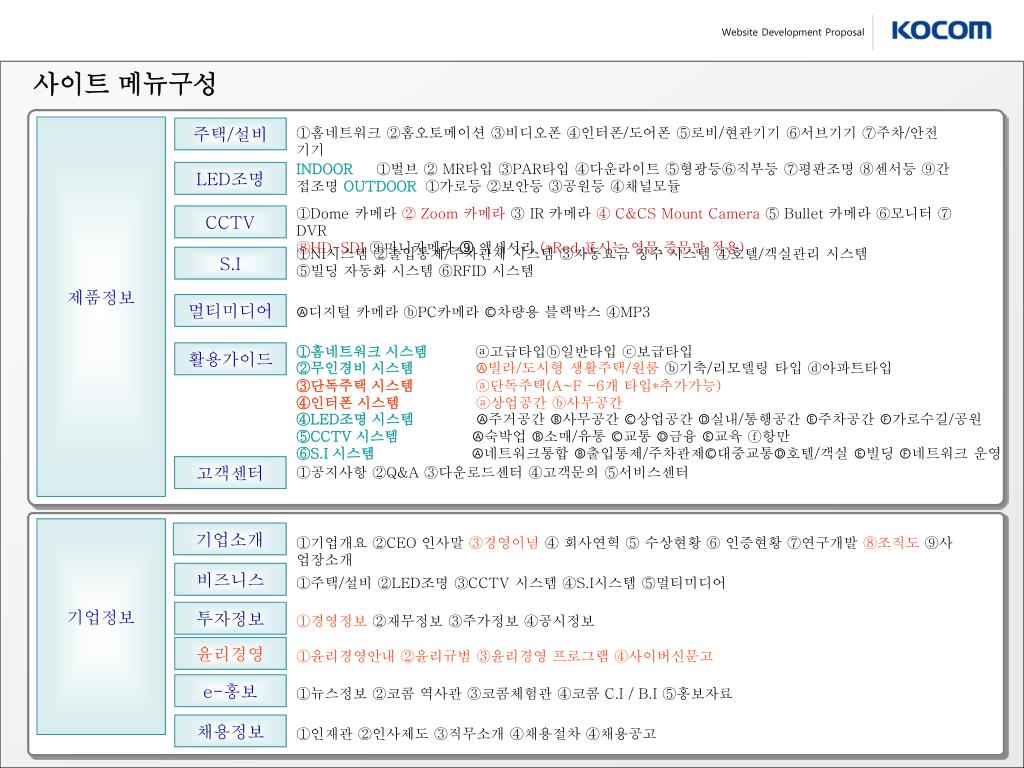Click the 차량용 블랙박스 item
This screenshot has height=768, width=1024.
coord(542,312)
